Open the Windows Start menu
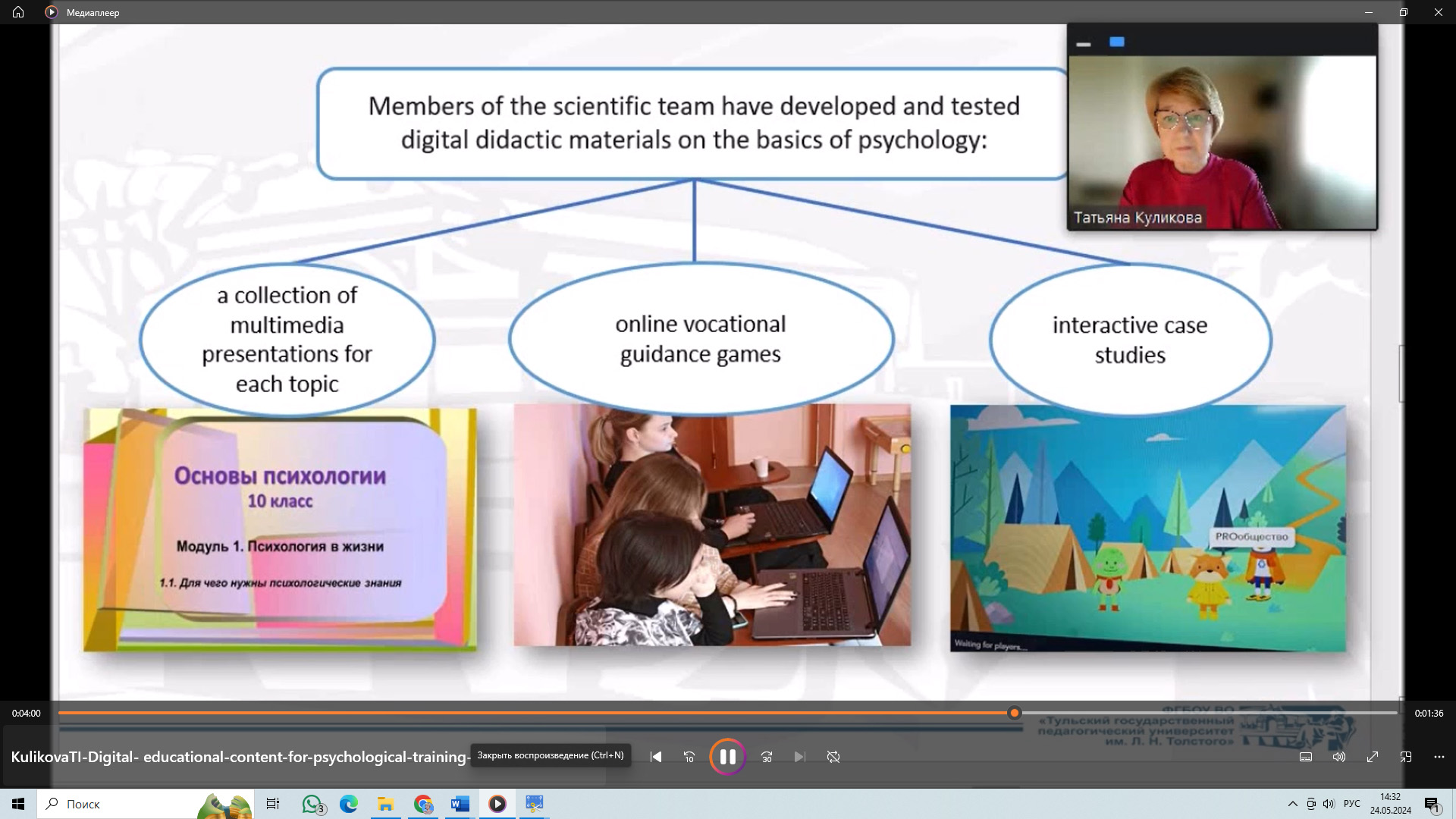Screen dimensions: 1456x819 pyautogui.click(x=18, y=804)
